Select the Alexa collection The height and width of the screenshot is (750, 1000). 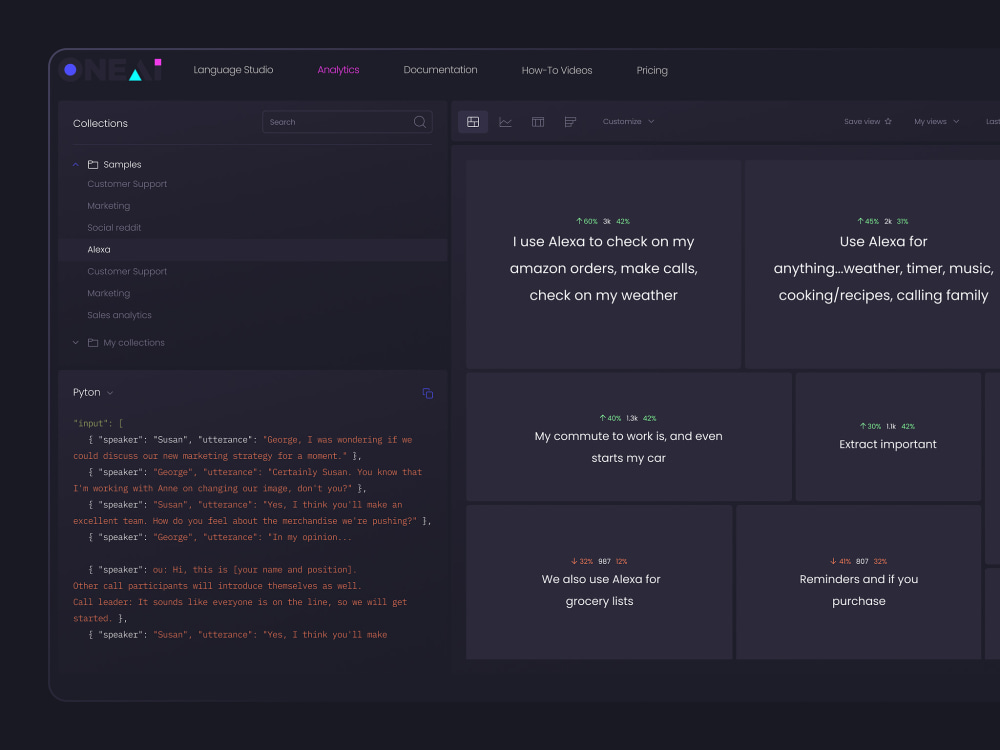coord(253,249)
